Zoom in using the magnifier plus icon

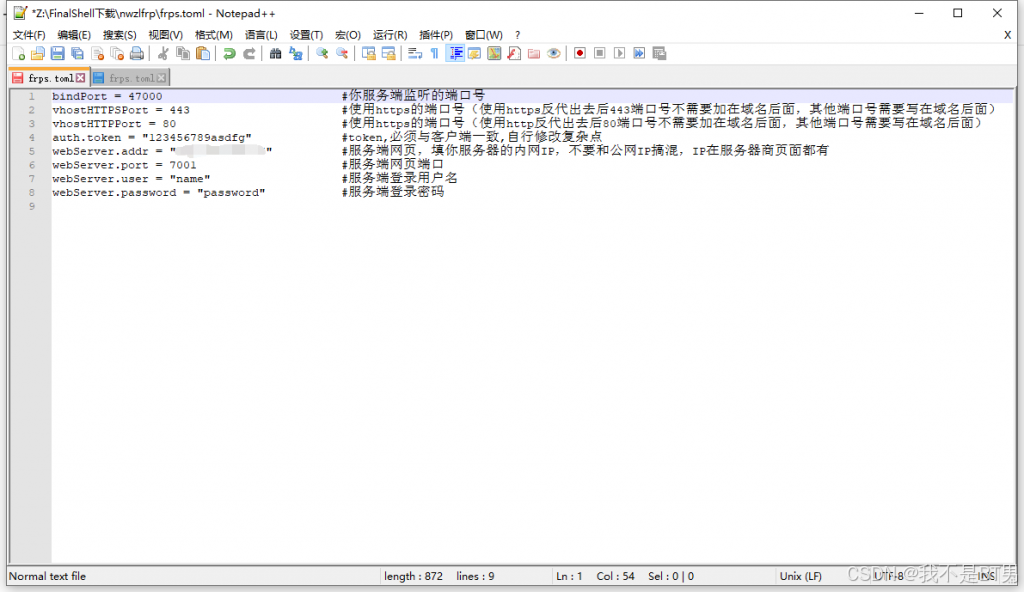coord(322,54)
